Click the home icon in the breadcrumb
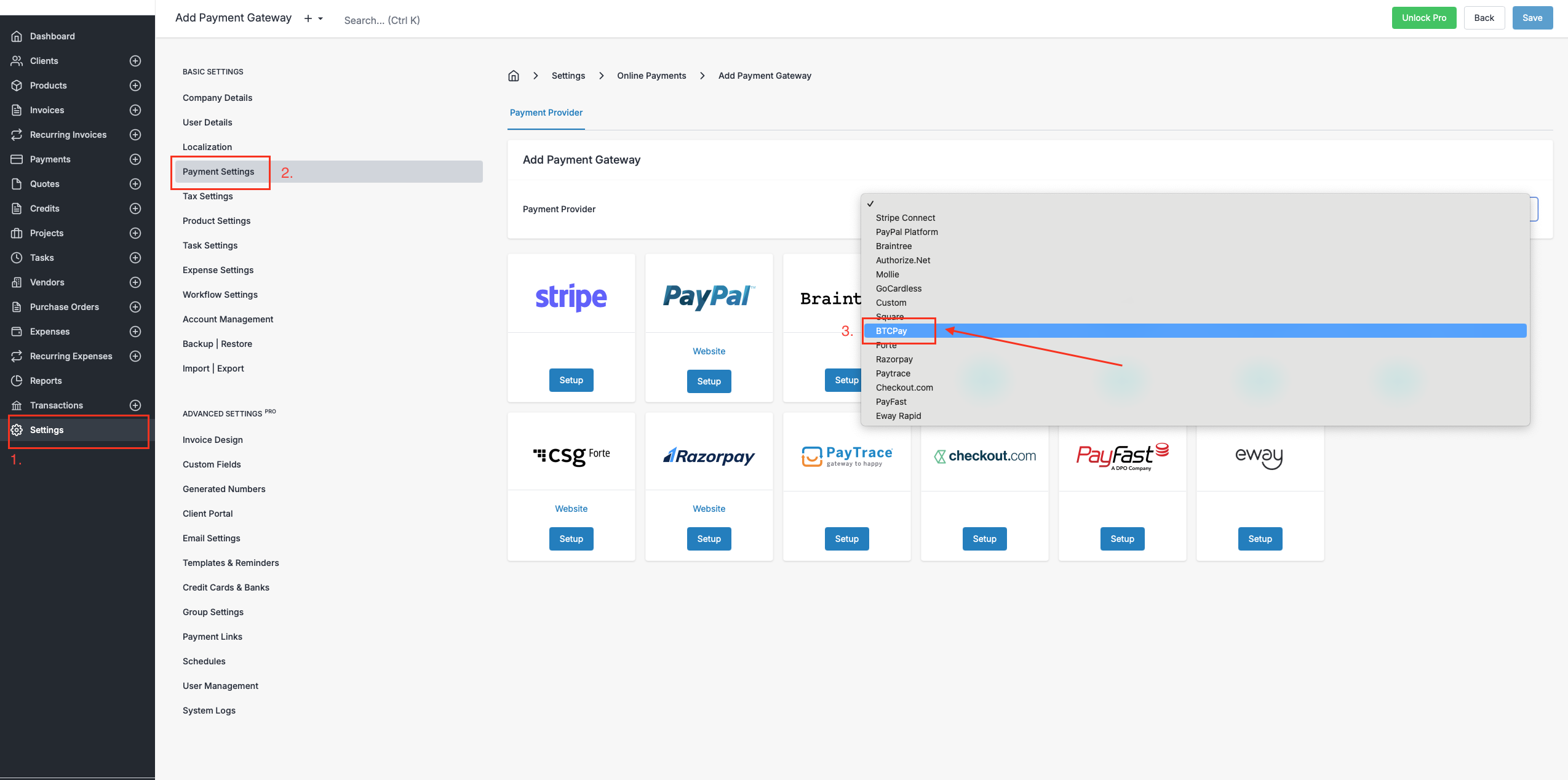1568x780 pixels. tap(514, 75)
